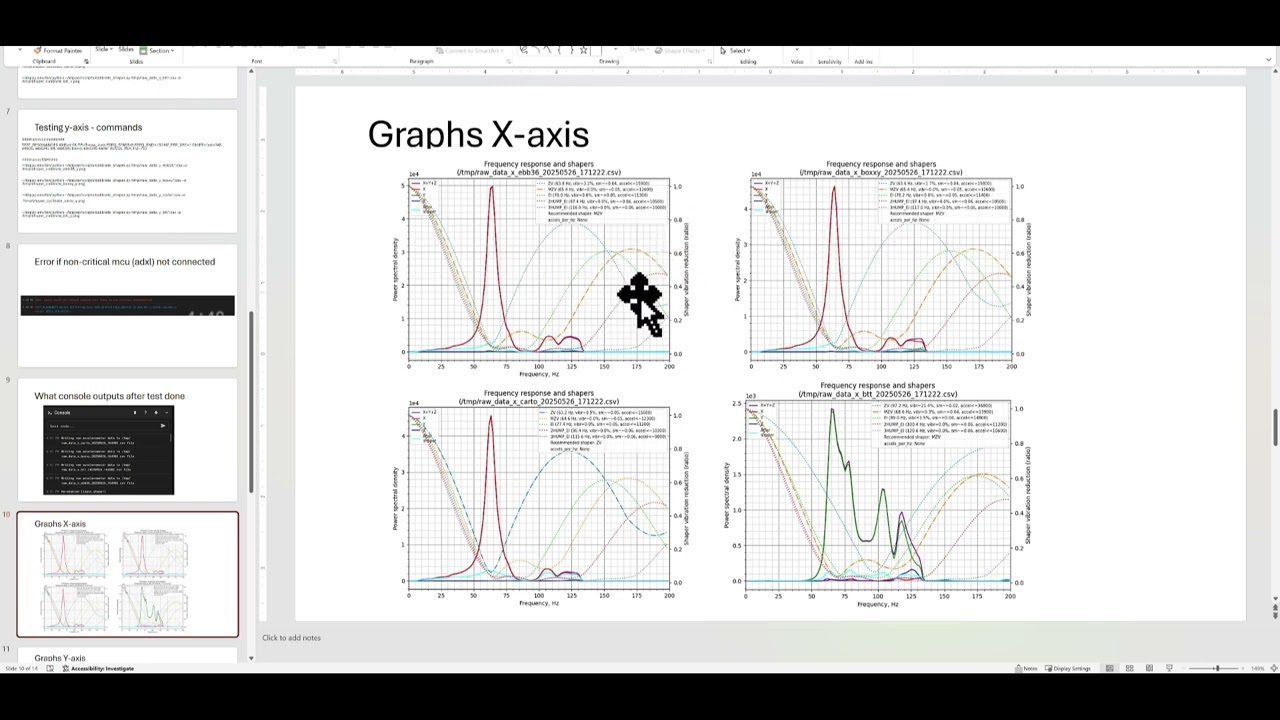Screen dimensions: 1280x720
Task: Select slide 8 'Error if non-critical mcu' thumbnail
Action: click(127, 305)
